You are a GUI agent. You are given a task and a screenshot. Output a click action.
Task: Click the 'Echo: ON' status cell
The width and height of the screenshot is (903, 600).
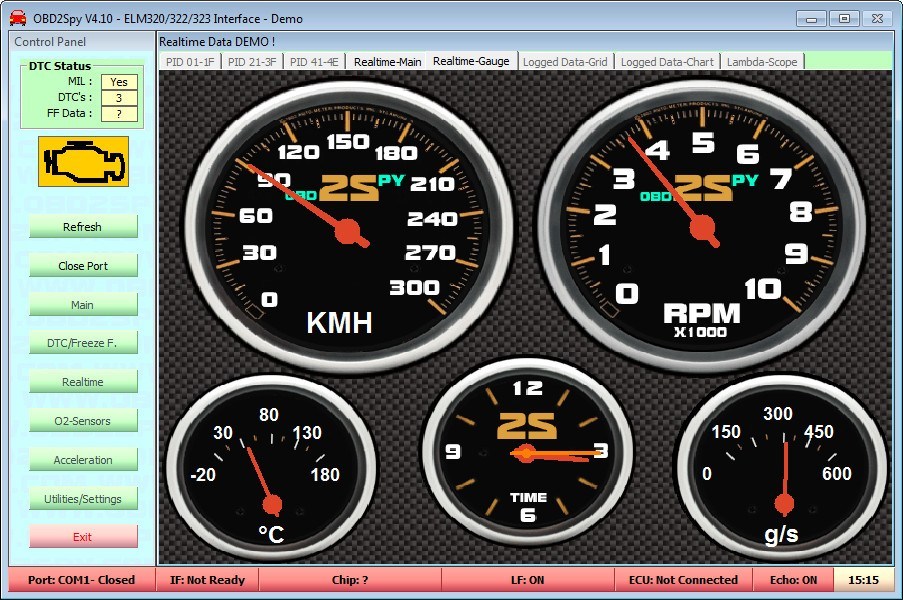[x=794, y=580]
